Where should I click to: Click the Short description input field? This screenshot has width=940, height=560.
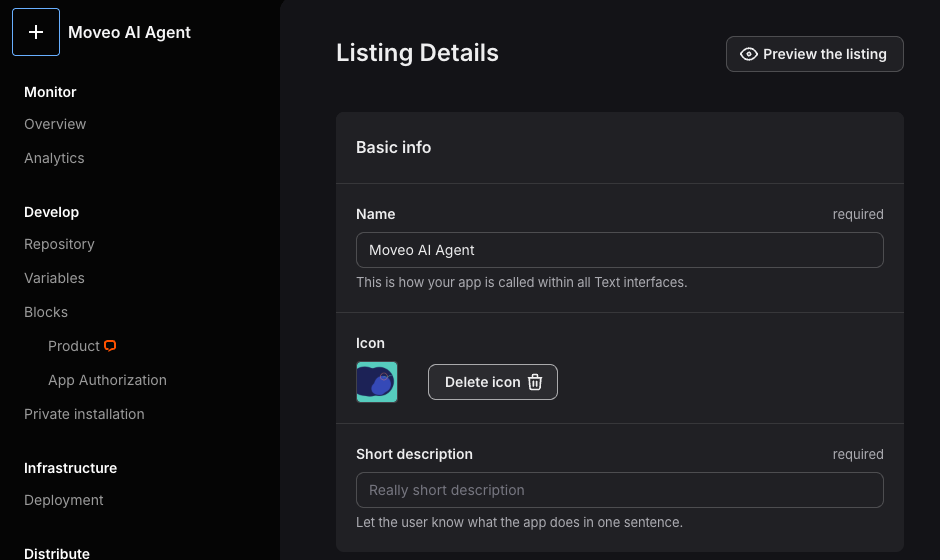pos(620,490)
